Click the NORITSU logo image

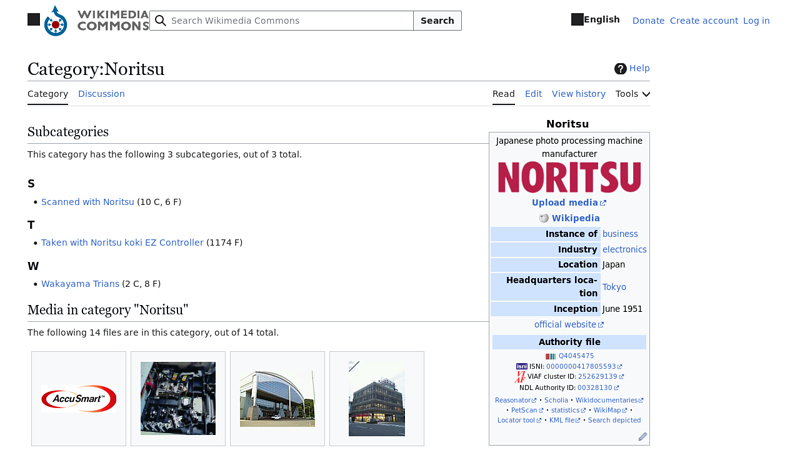(x=569, y=178)
